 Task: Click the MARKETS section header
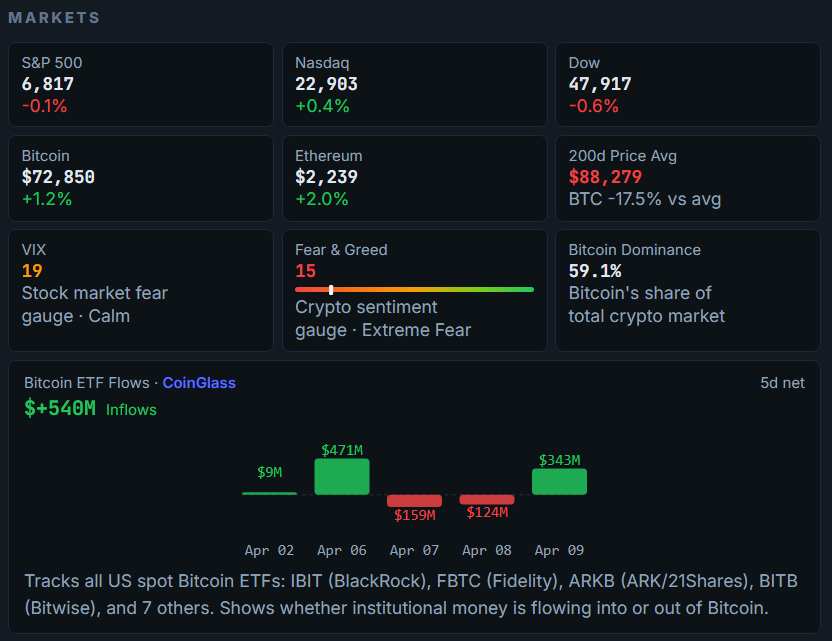tap(54, 16)
